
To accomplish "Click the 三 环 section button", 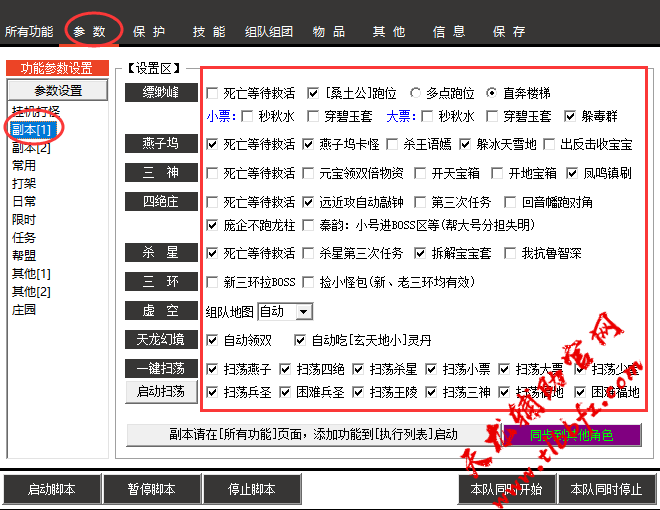I will point(161,282).
